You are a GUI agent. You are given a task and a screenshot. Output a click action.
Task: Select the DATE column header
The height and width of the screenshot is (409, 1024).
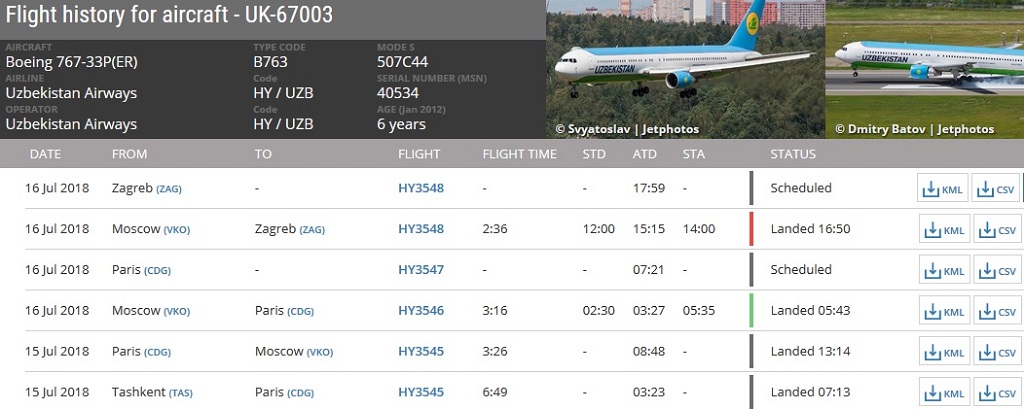pos(45,154)
